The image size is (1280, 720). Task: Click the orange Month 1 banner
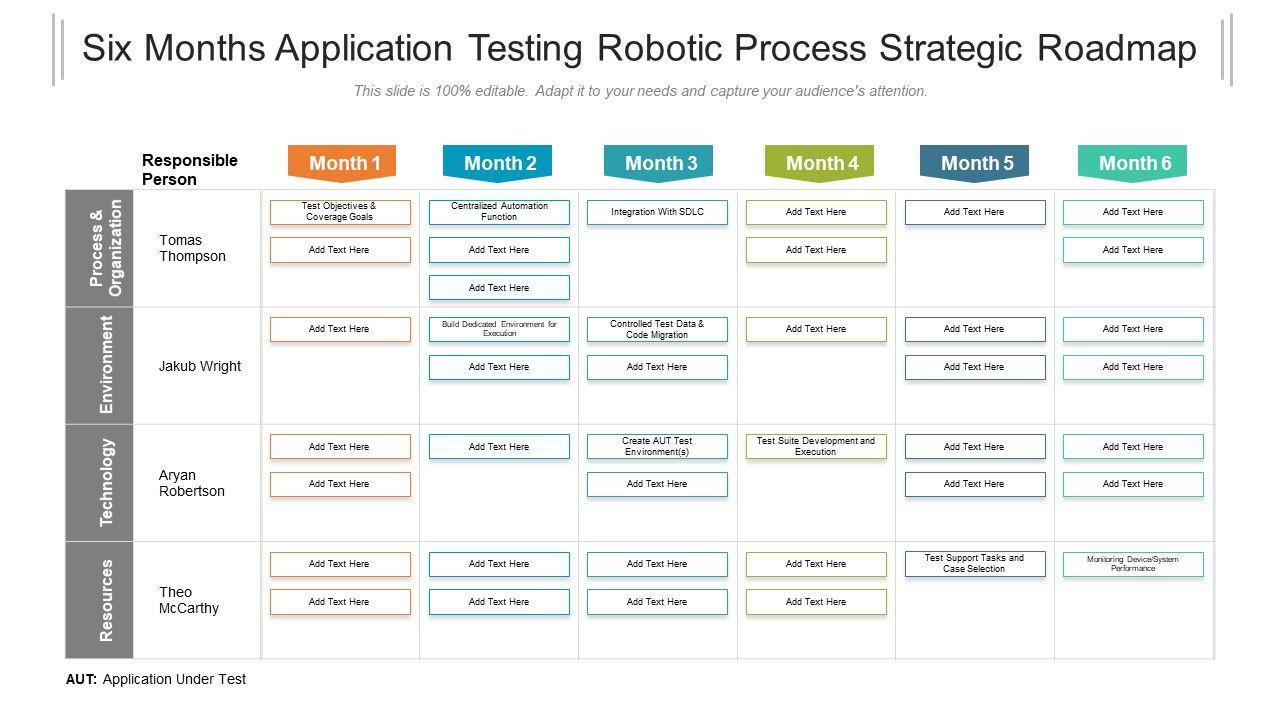pos(341,163)
